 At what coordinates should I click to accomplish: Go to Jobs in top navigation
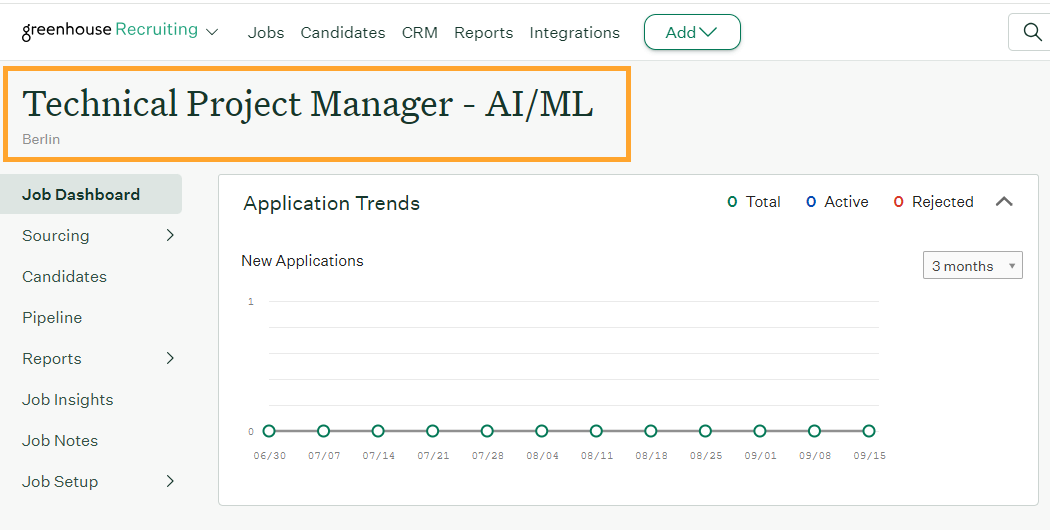pyautogui.click(x=266, y=33)
